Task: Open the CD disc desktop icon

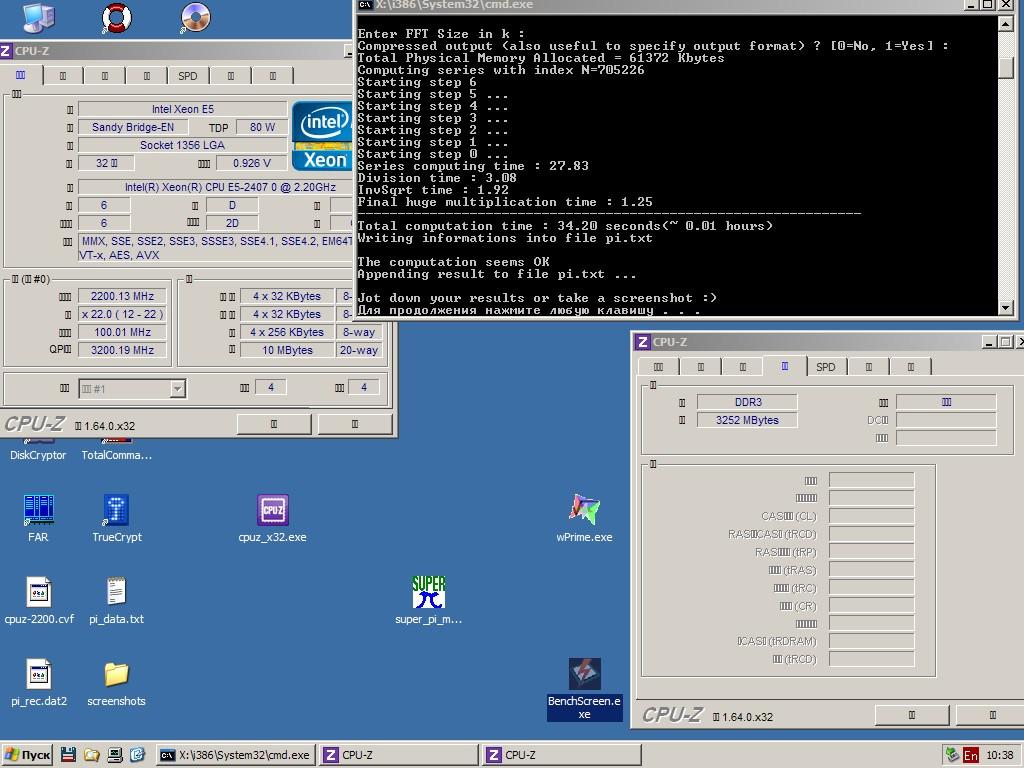Action: tap(195, 18)
